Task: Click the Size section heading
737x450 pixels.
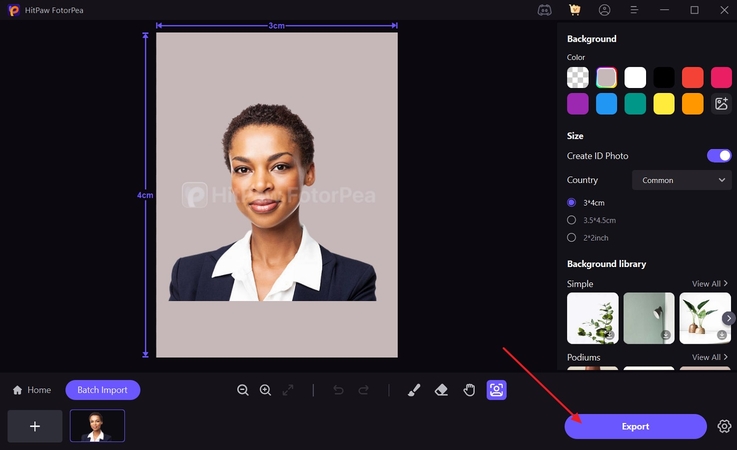Action: (x=575, y=136)
